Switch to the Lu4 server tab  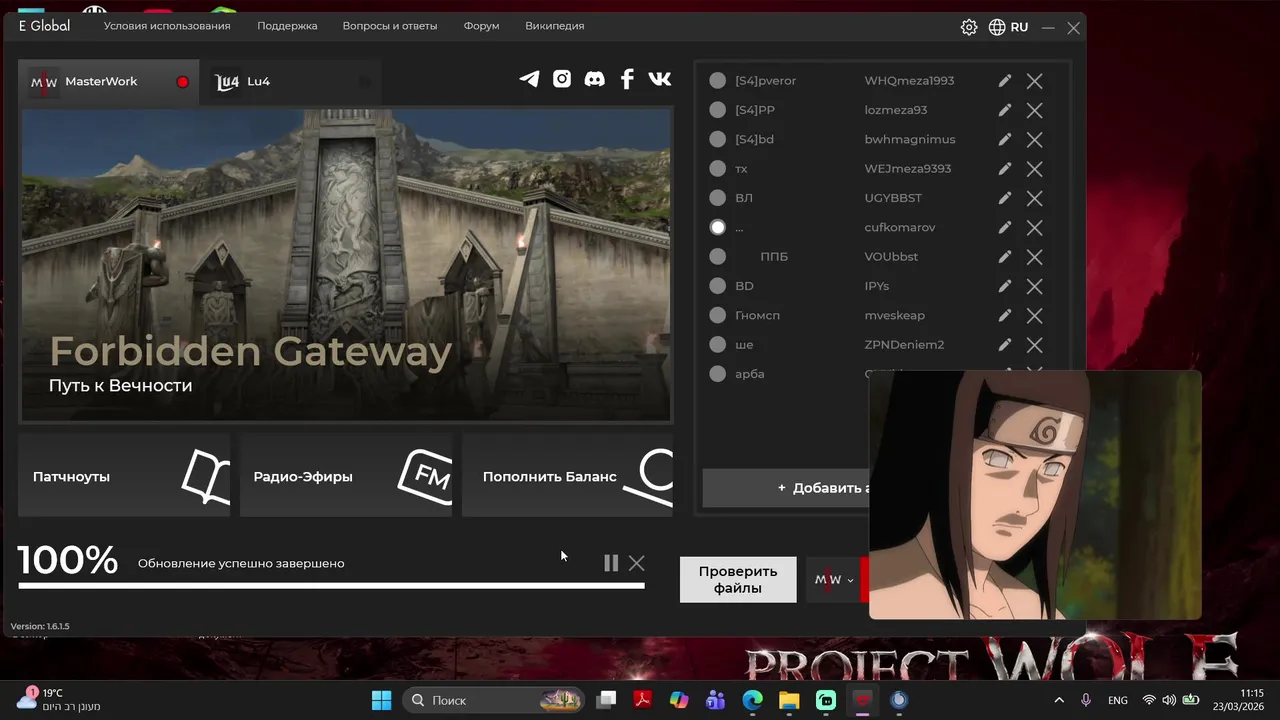290,82
